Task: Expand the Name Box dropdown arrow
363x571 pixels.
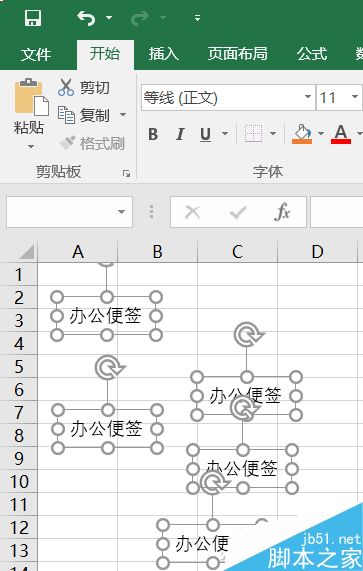Action: [x=122, y=212]
